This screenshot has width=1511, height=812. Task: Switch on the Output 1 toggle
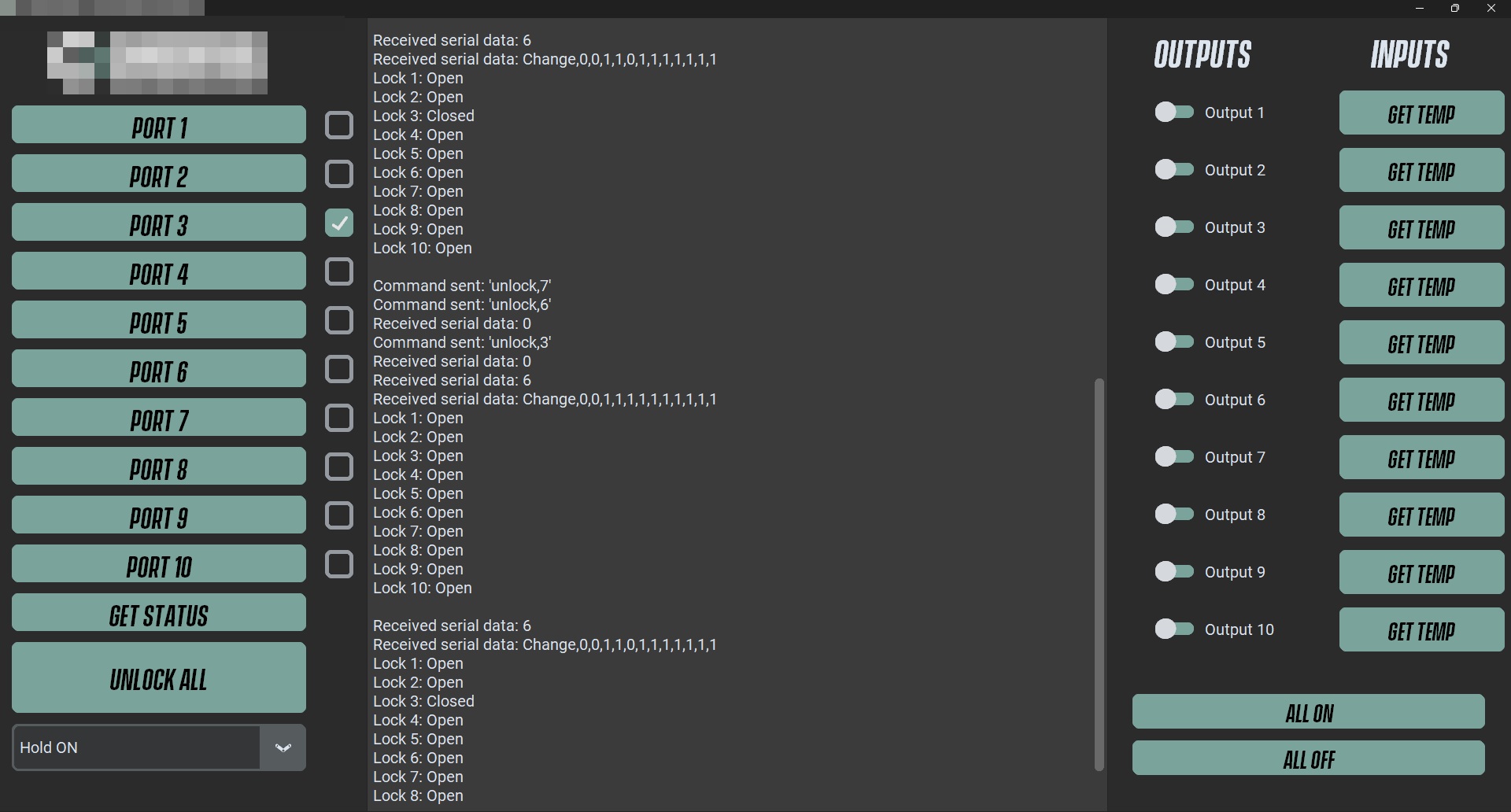pyautogui.click(x=1174, y=112)
